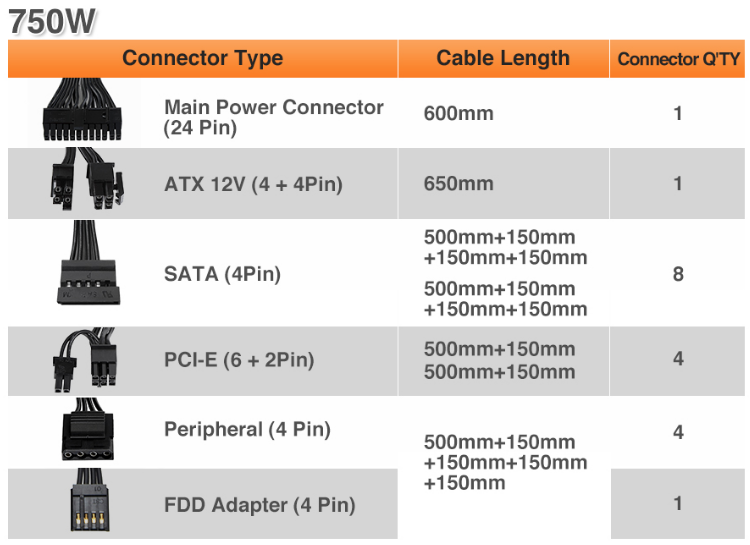Select the Peripheral (4 Pin) label
The image size is (750, 545).
[247, 429]
